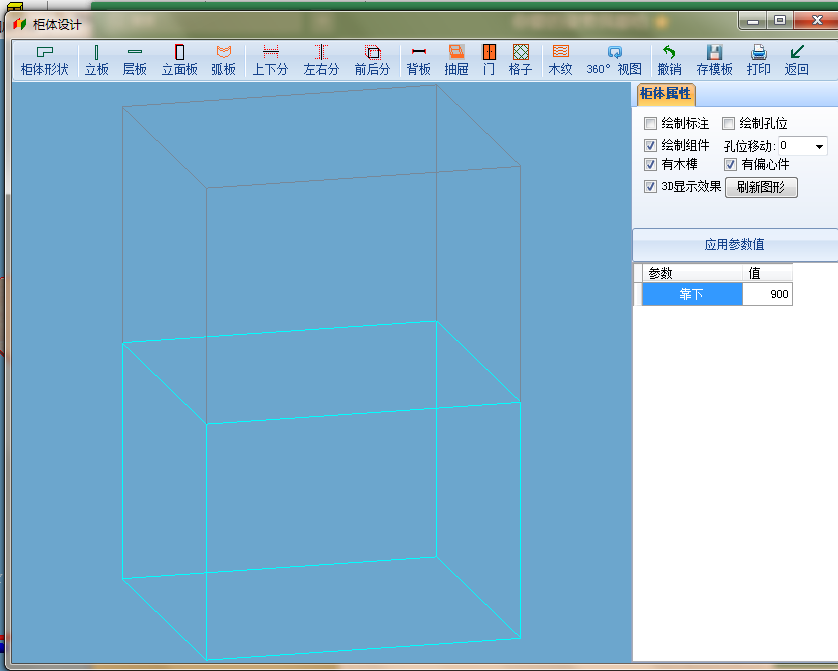Click the 参数 column header
This screenshot has width=838, height=671.
(692, 273)
